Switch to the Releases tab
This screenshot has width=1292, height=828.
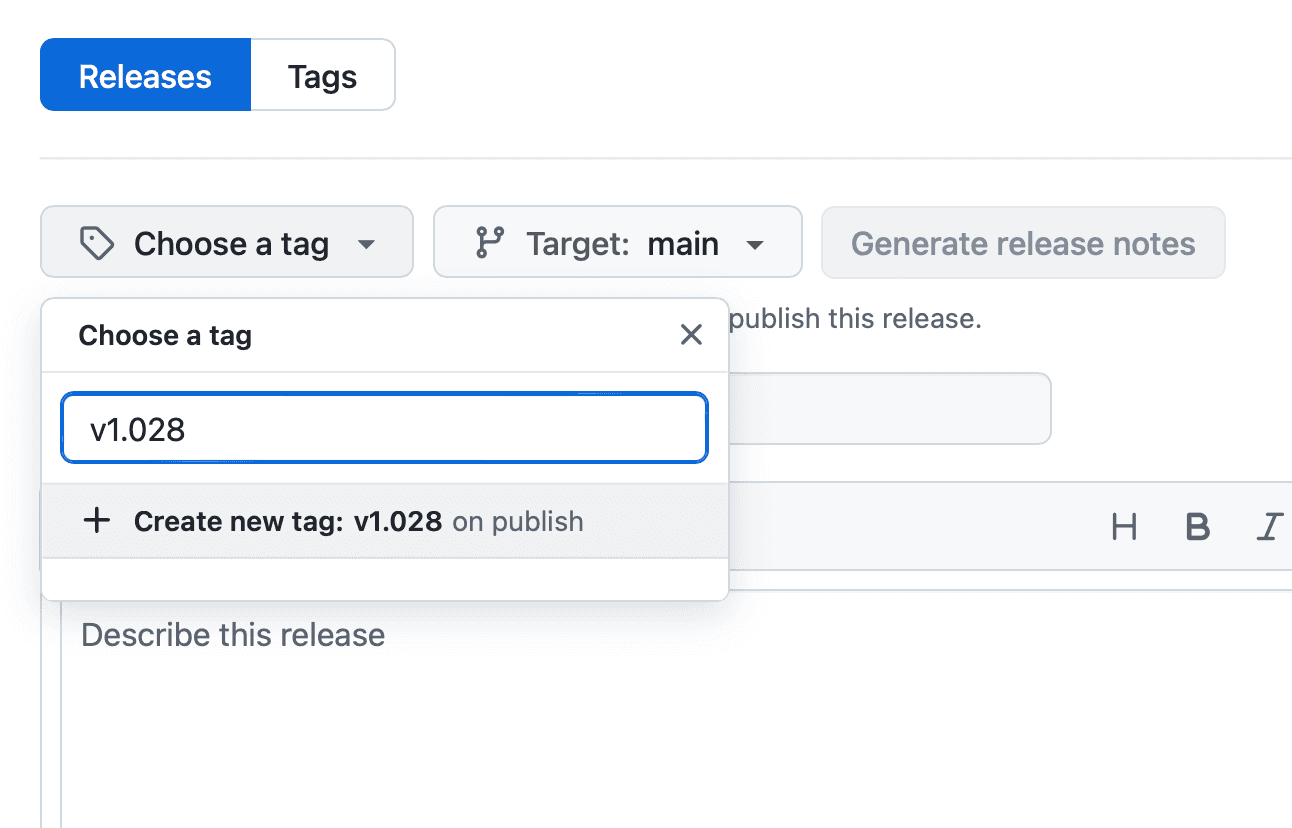(x=145, y=76)
